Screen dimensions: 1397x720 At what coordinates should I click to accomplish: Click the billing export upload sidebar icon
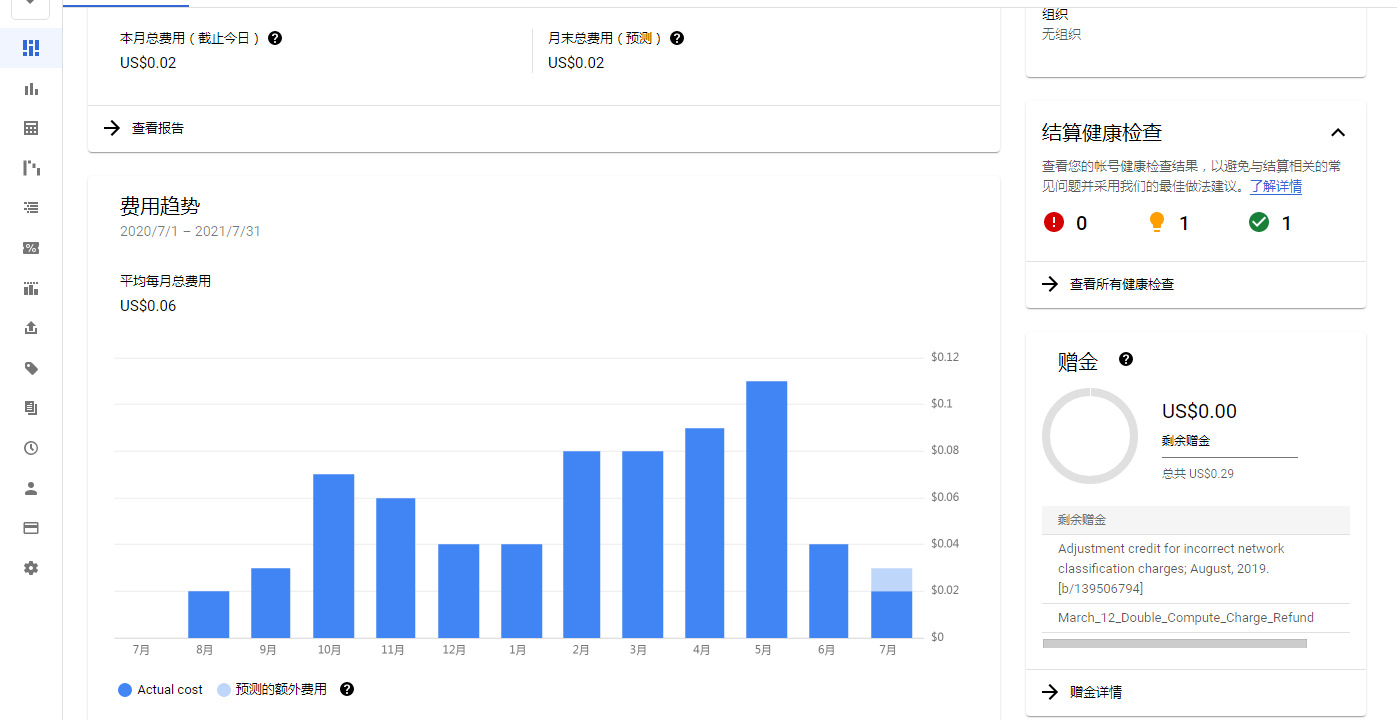pos(31,328)
